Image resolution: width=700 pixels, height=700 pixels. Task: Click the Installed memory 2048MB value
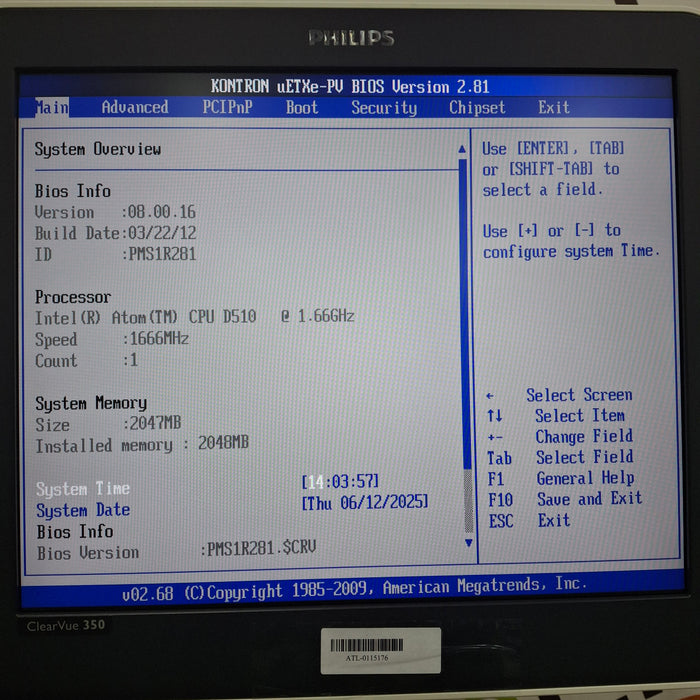tap(223, 443)
